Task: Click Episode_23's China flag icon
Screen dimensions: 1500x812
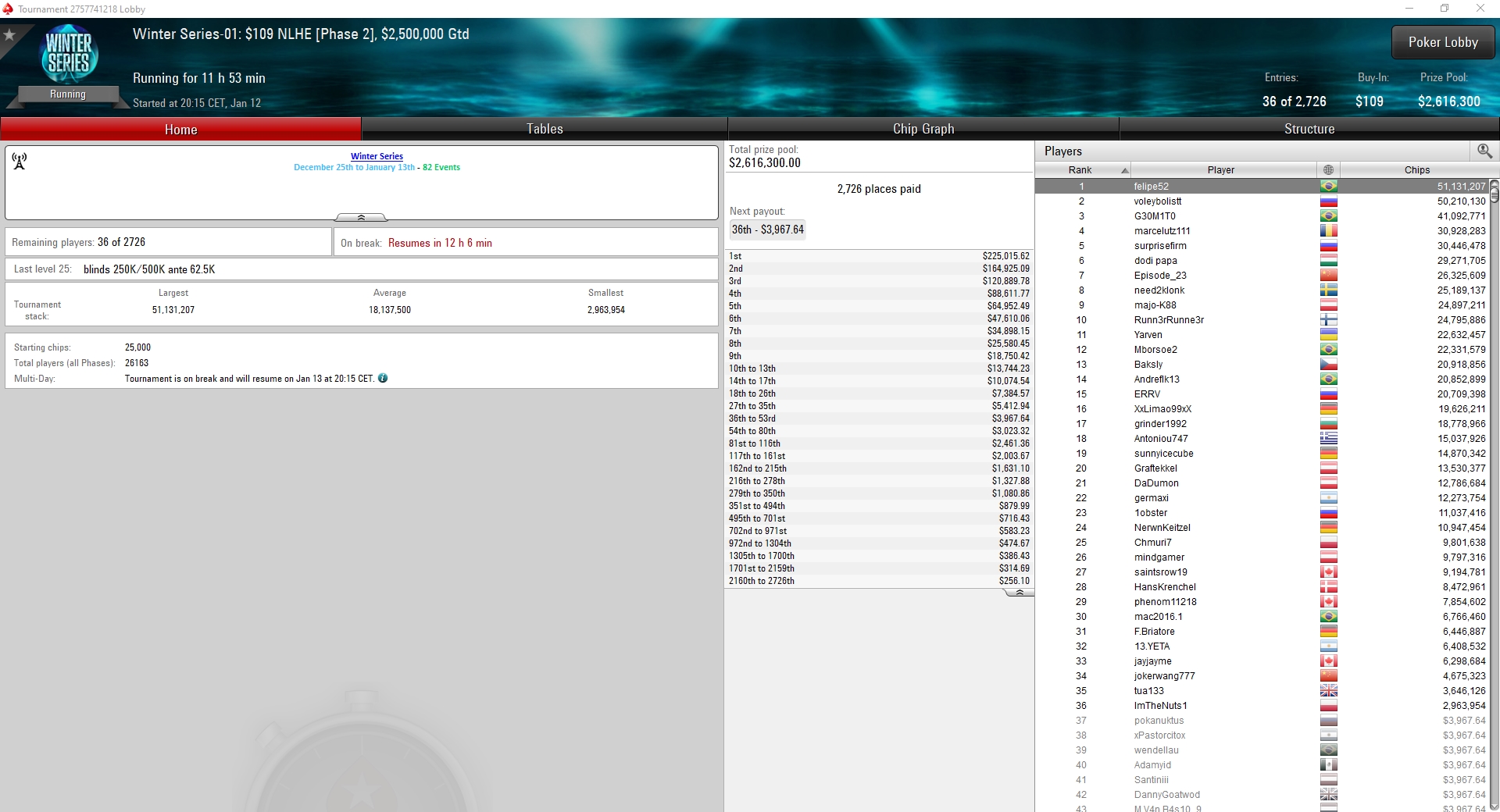Action: click(x=1328, y=276)
